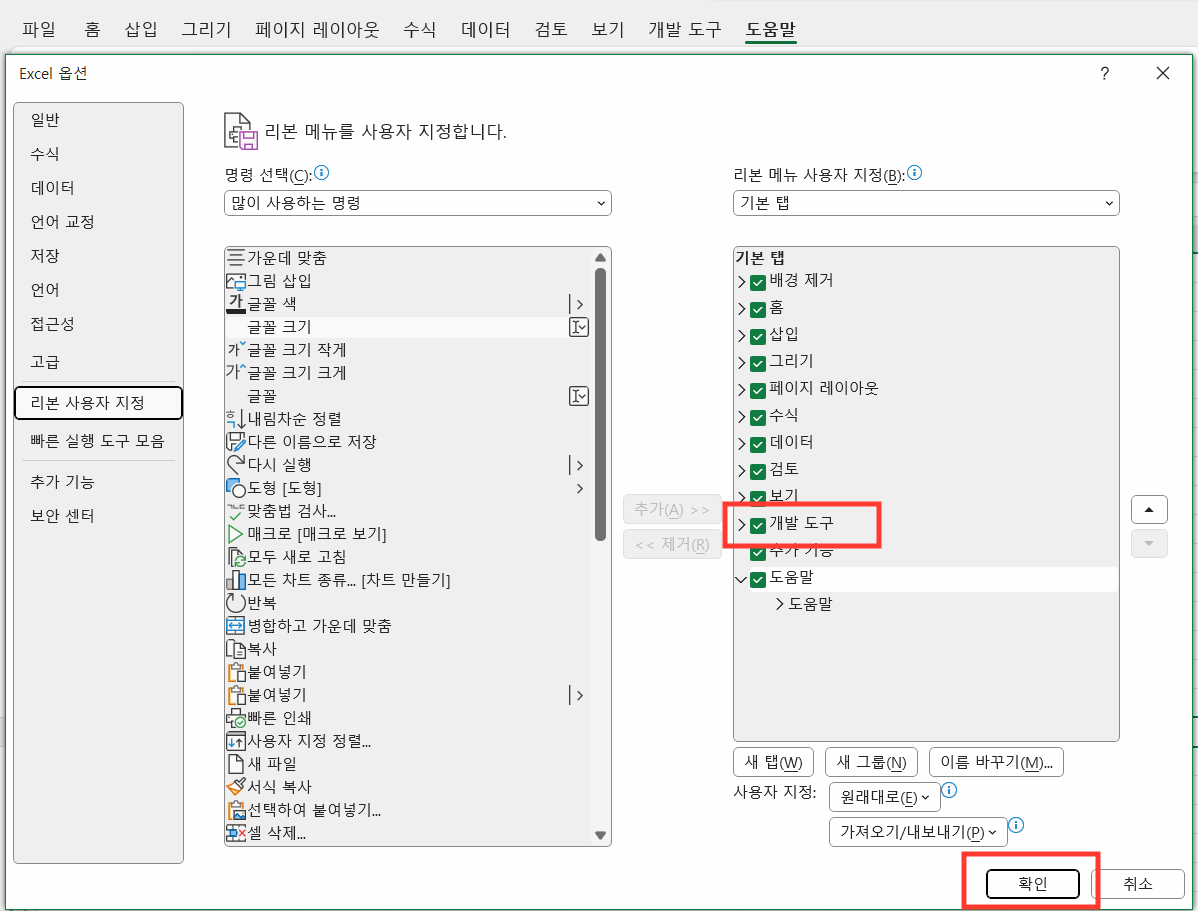Toggle the 데이터 tab checkbox

coord(758,444)
